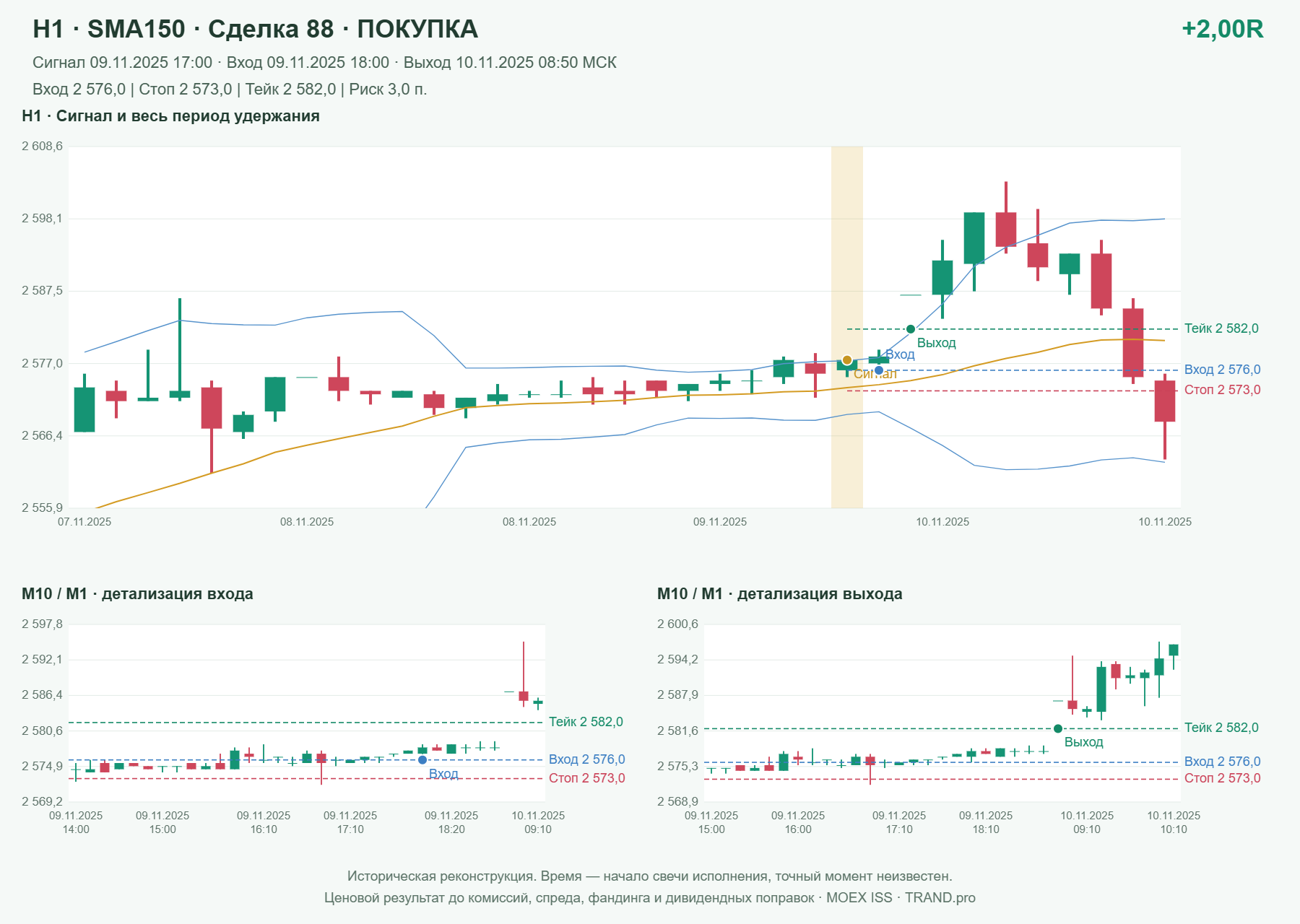This screenshot has width=1300, height=924.
Task: Click heading 'H1 · Сигнал и весь период удержания'
Action: click(170, 116)
